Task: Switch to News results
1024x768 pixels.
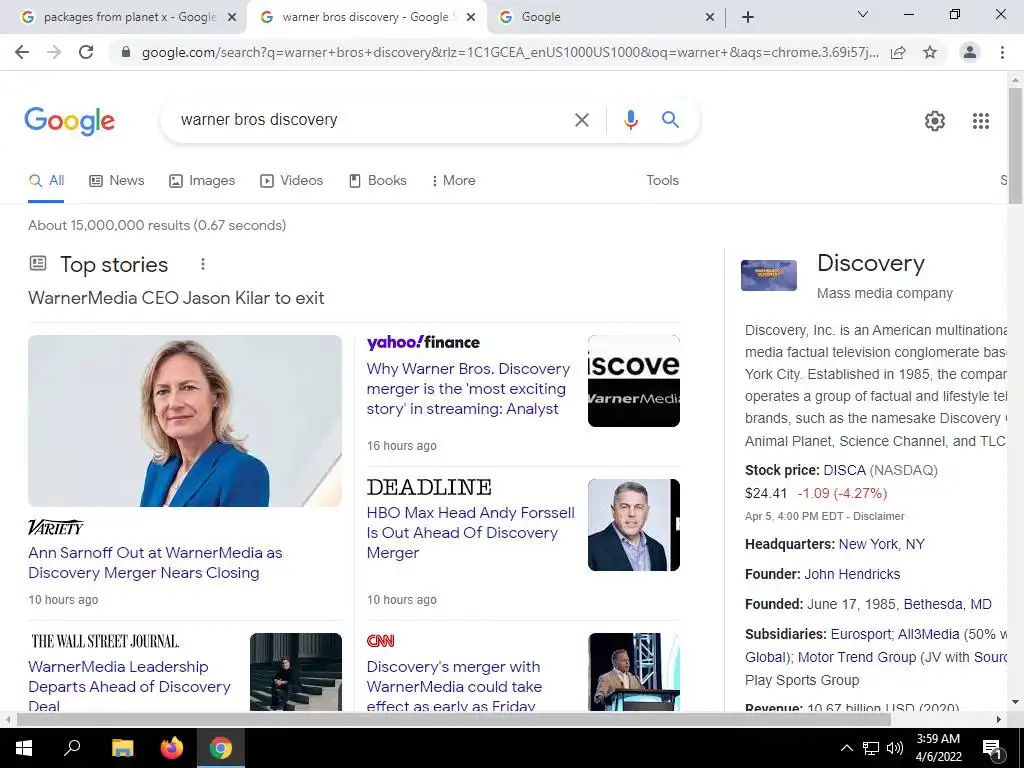Action: click(117, 180)
